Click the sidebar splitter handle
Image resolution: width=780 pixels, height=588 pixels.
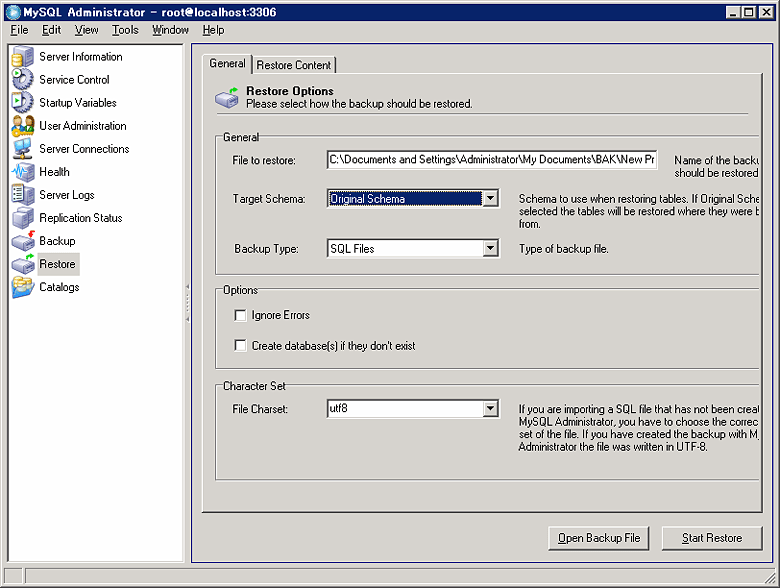[188, 302]
